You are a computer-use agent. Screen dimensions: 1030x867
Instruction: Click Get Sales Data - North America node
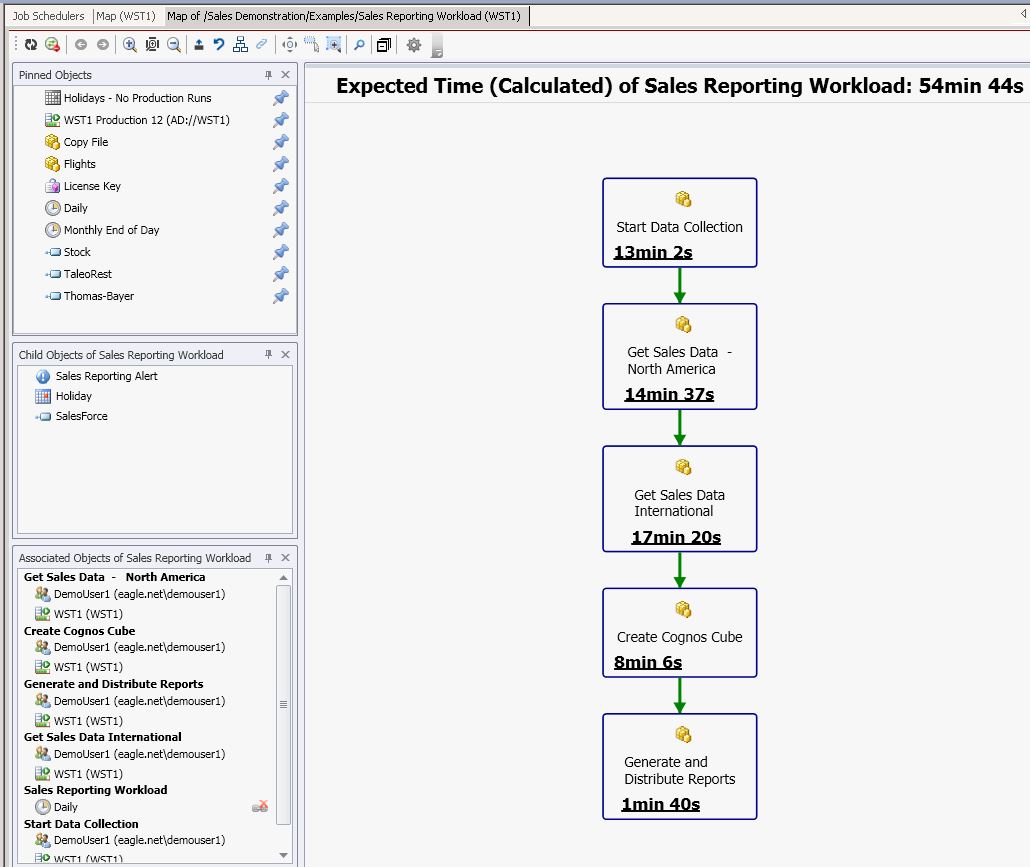point(679,356)
